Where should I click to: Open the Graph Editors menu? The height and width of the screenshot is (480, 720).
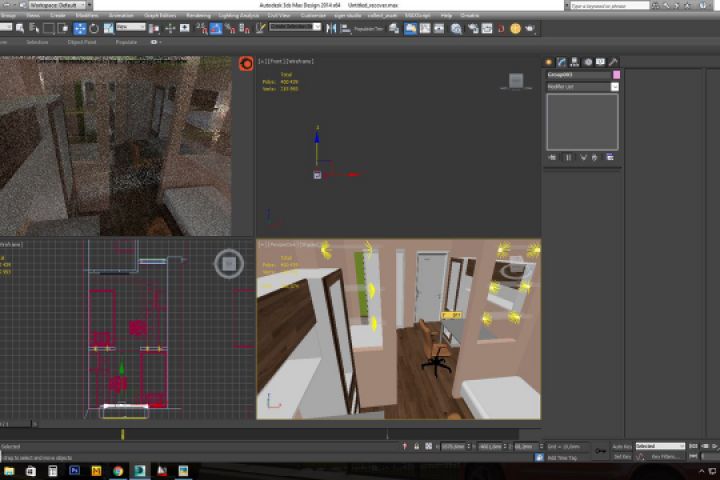click(159, 16)
